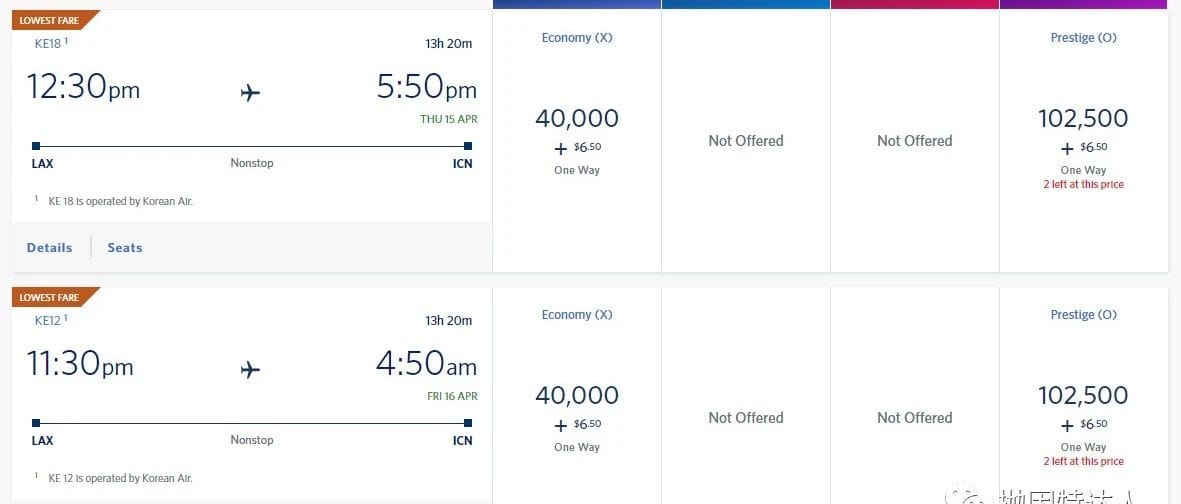Select the 40,000 miles Economy fare for KE12
Screen dimensions: 1181x504
[577, 396]
